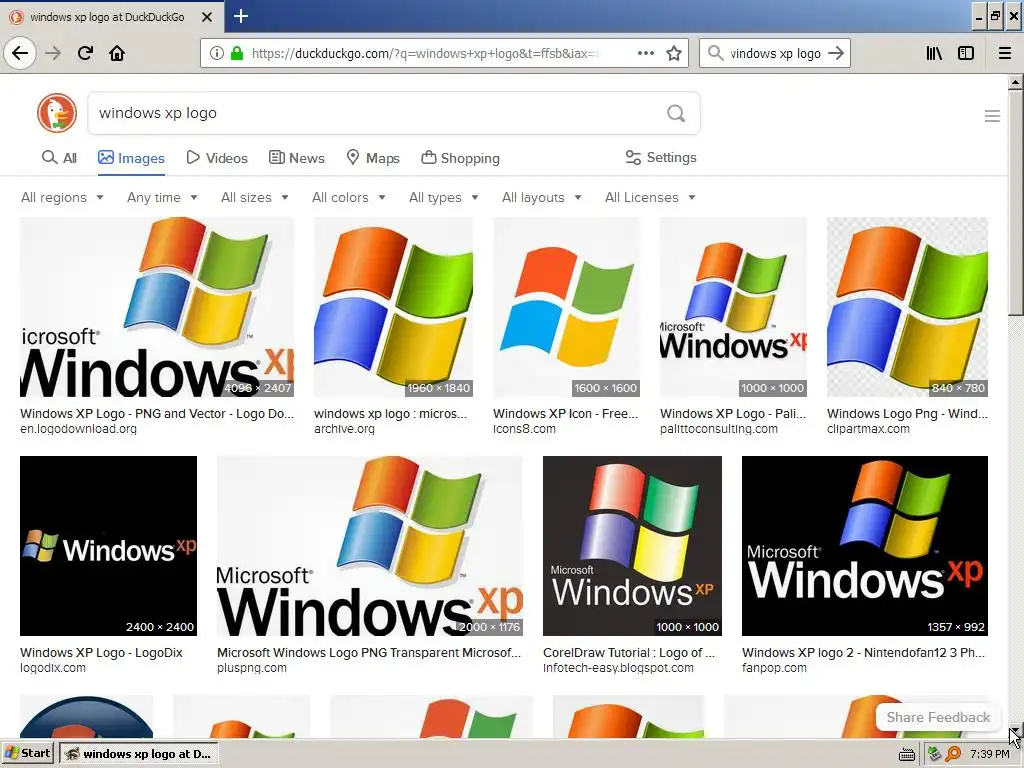The width and height of the screenshot is (1024, 768).
Task: Toggle the sidebars icon
Action: click(x=966, y=53)
